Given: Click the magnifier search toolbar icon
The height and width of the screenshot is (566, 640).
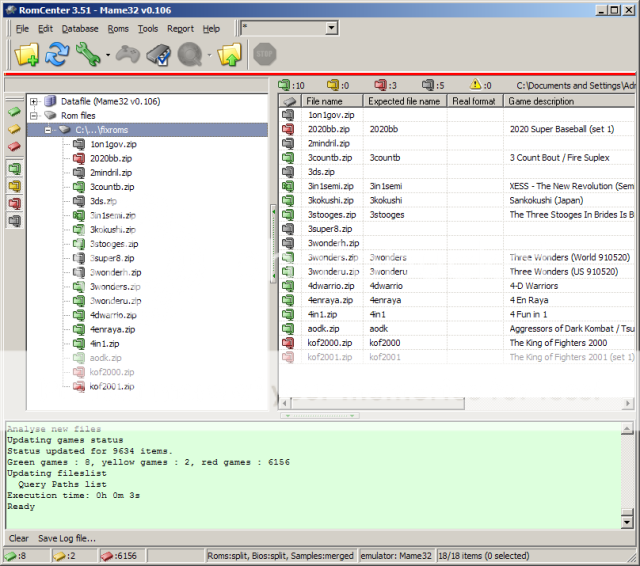Looking at the screenshot, I should (x=190, y=56).
